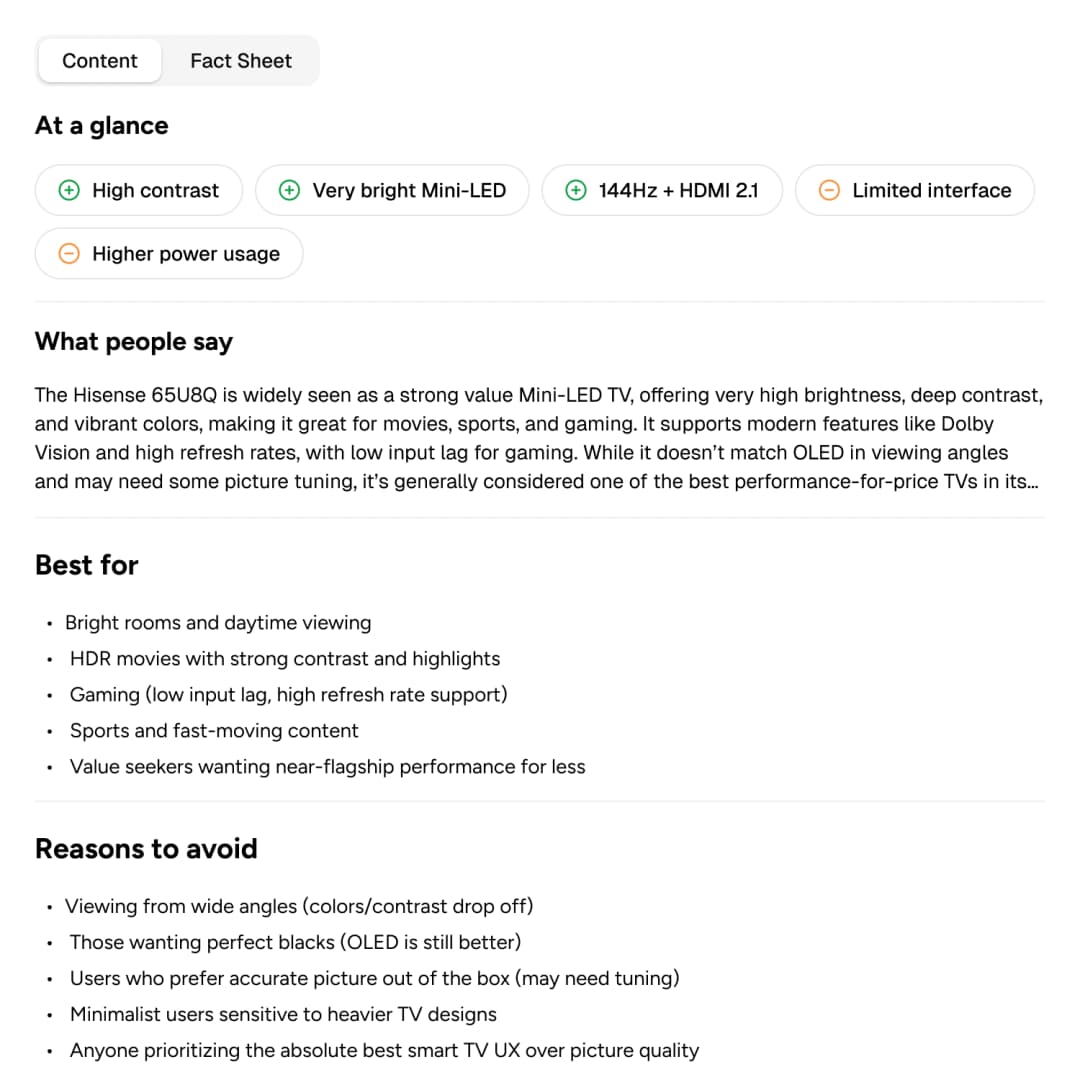Click the At a glance heading

pos(101,125)
